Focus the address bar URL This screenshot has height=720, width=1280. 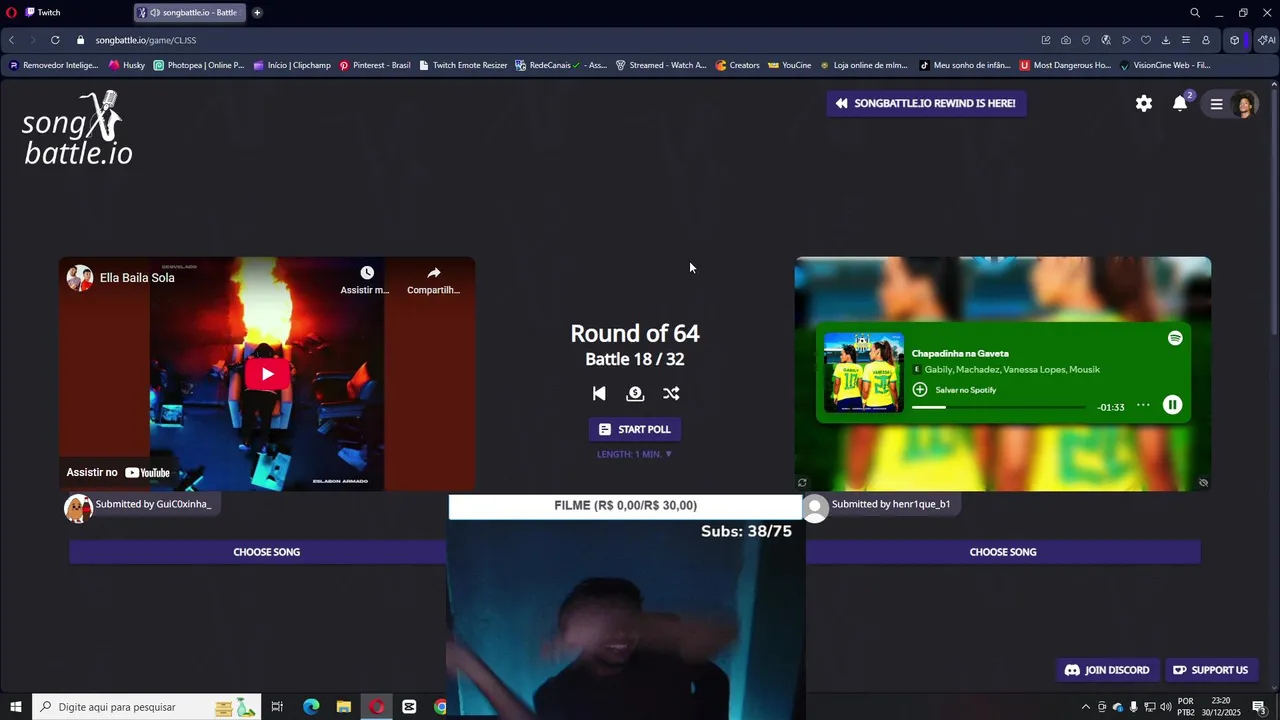click(x=146, y=40)
